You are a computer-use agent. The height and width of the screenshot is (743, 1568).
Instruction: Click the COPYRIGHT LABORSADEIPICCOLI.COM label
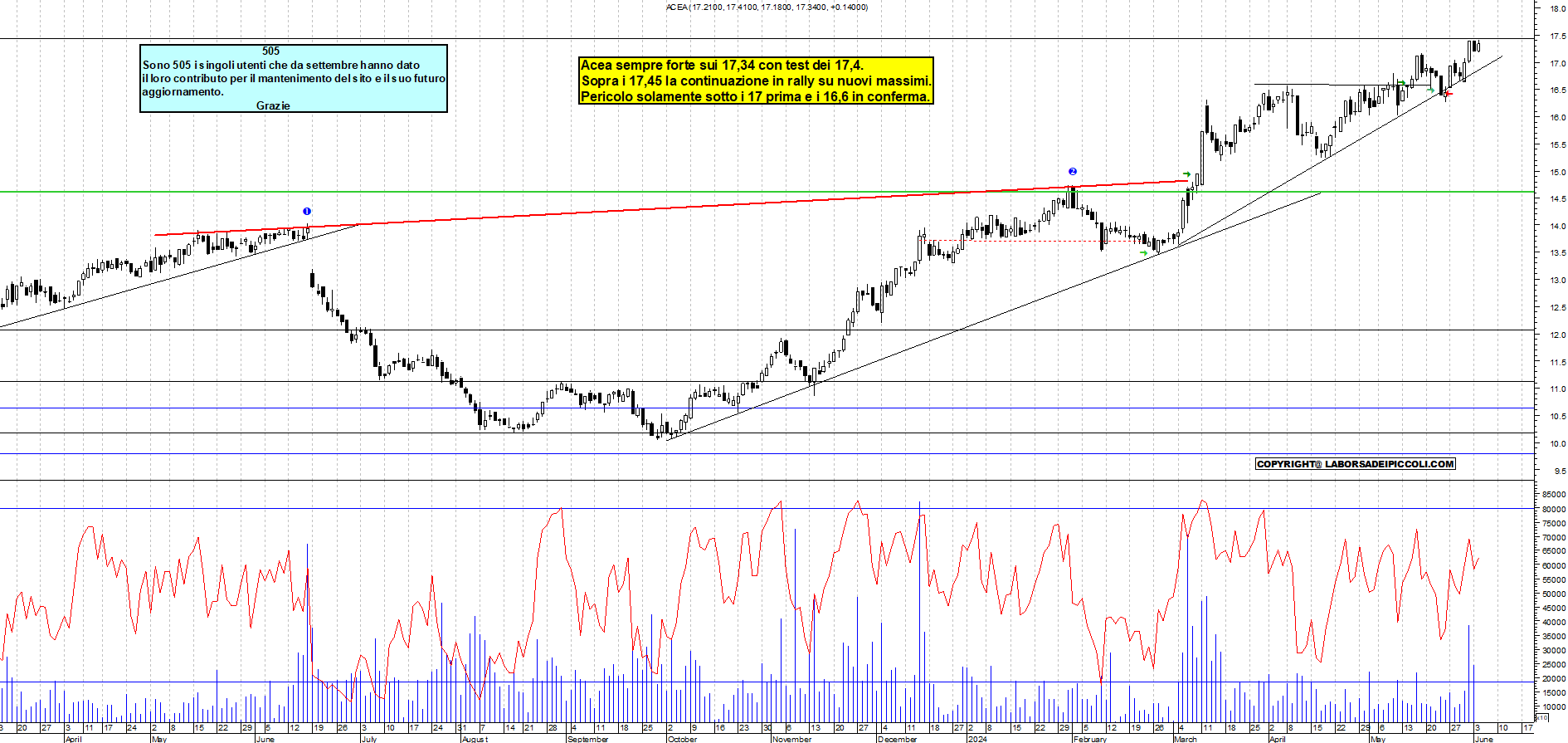click(1356, 464)
